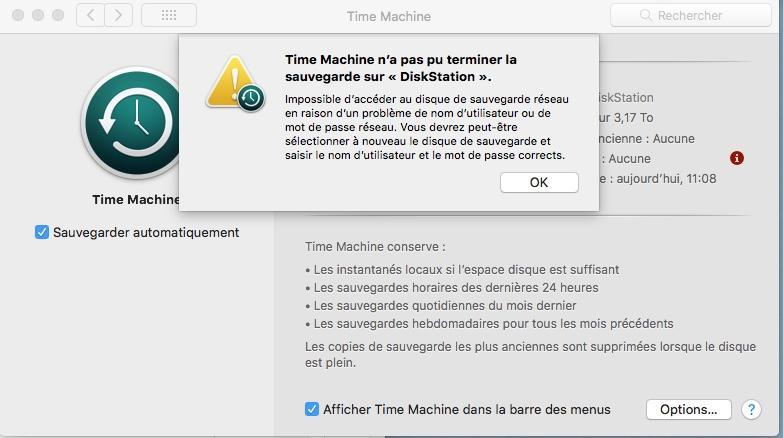The width and height of the screenshot is (783, 438).
Task: Click the yellow warning icon in alert
Action: [235, 82]
